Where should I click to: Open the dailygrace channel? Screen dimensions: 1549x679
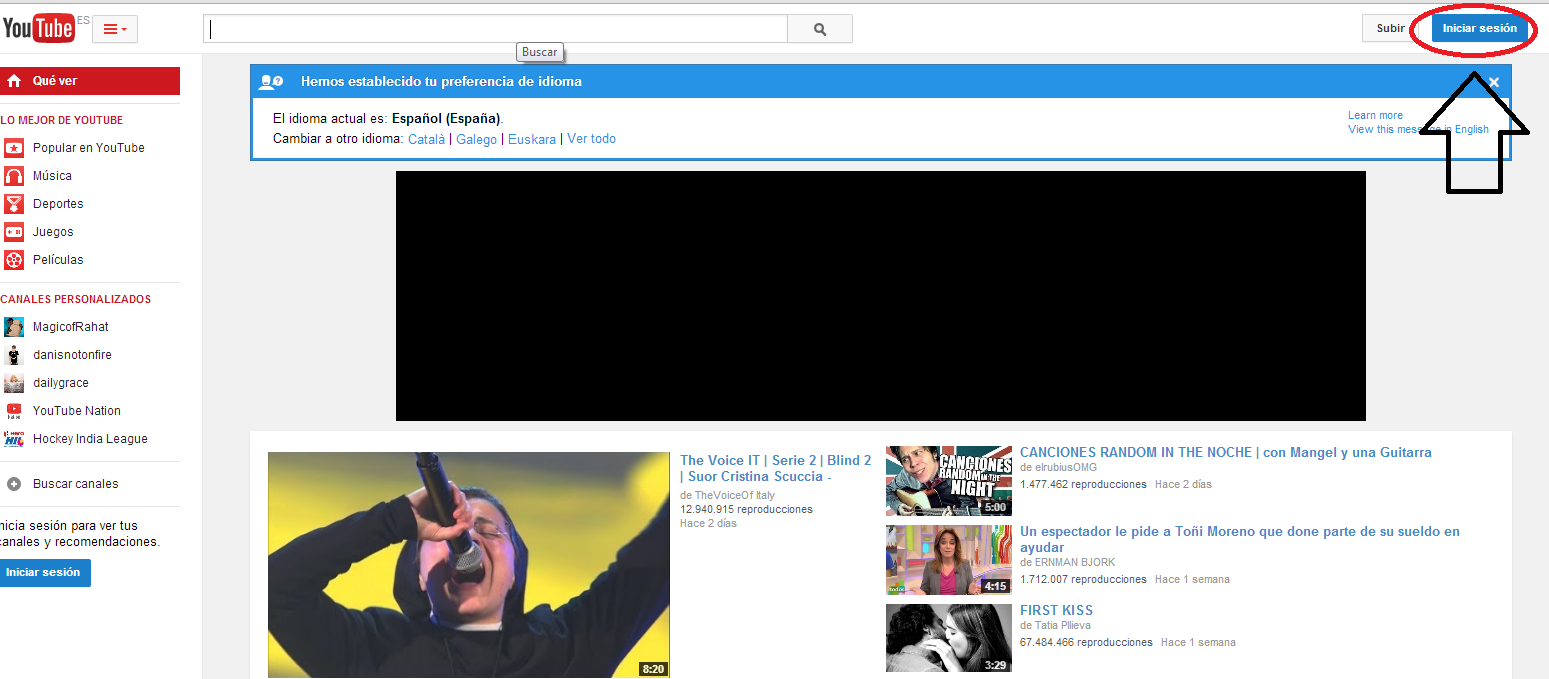(60, 383)
